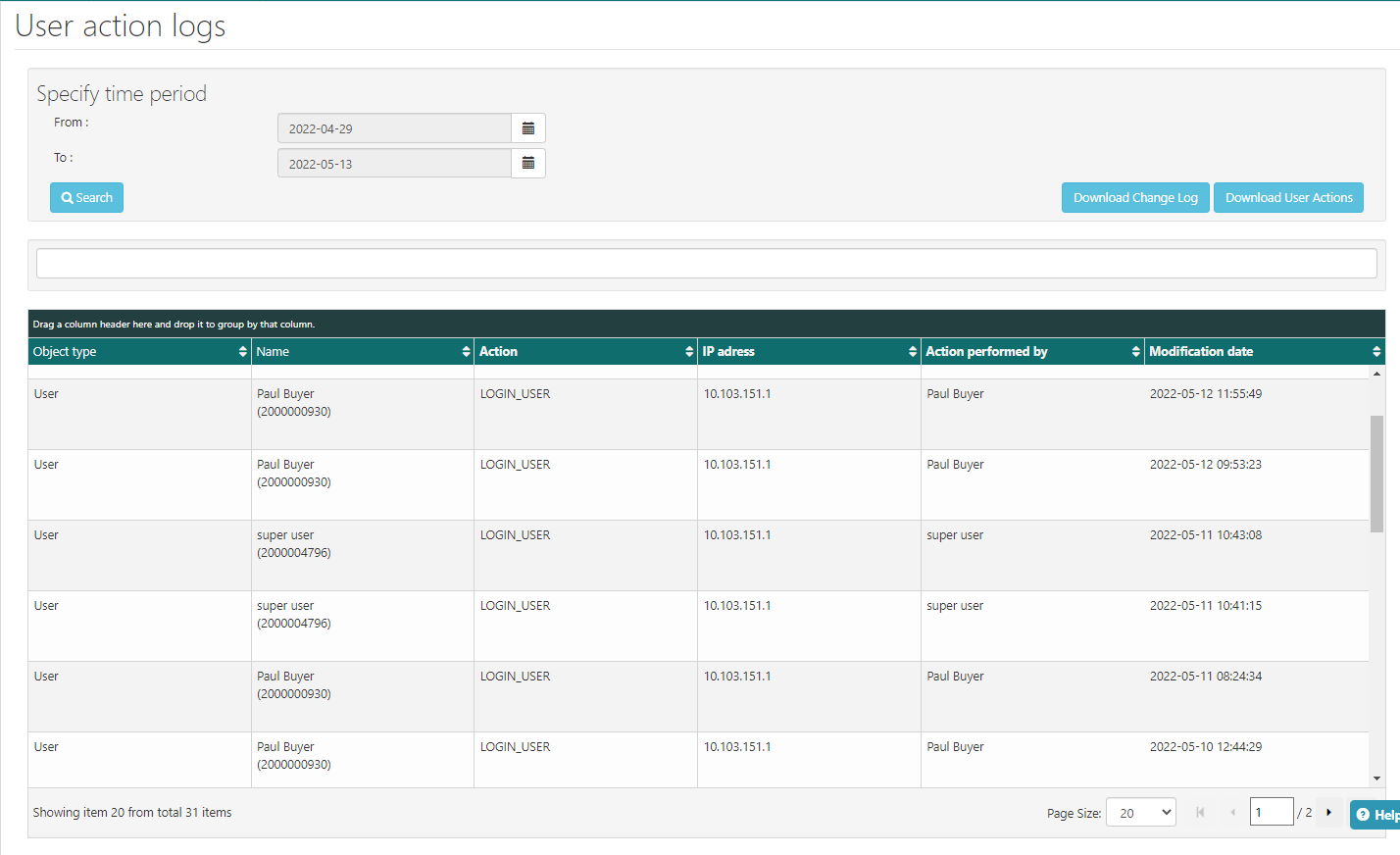1400x855 pixels.
Task: Click sort arrows on Modification date column
Action: [1376, 352]
